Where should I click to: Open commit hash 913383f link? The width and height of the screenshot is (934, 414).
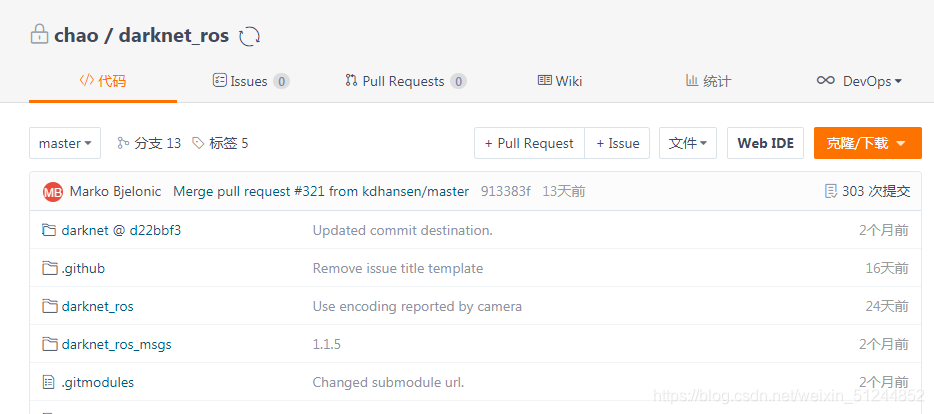pyautogui.click(x=505, y=191)
